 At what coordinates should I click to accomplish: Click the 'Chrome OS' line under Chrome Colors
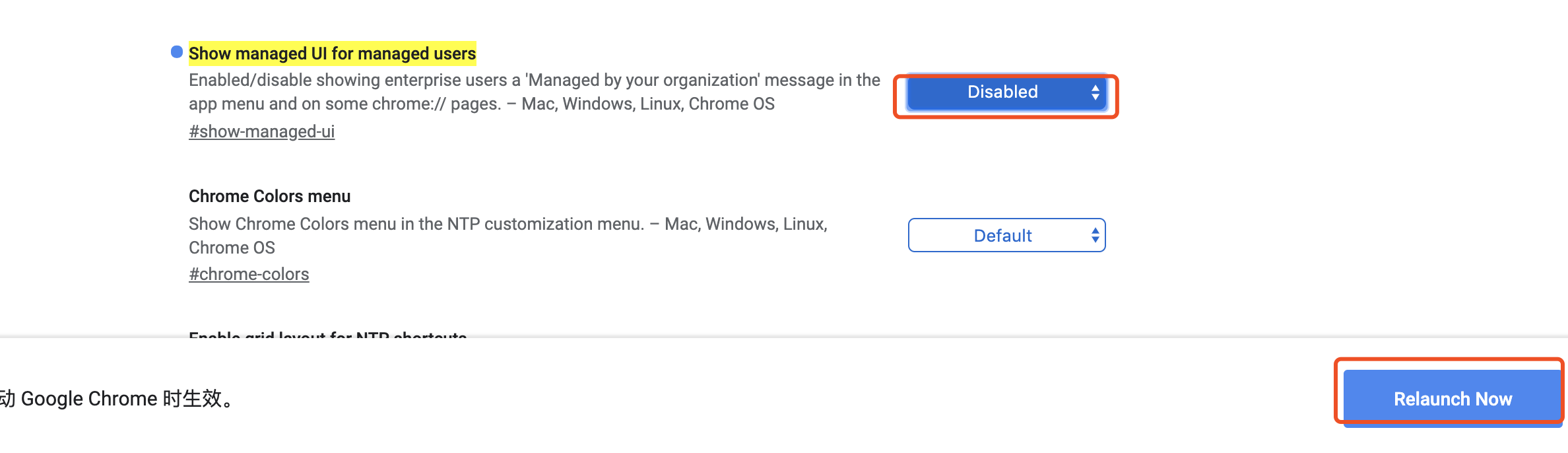pos(232,248)
